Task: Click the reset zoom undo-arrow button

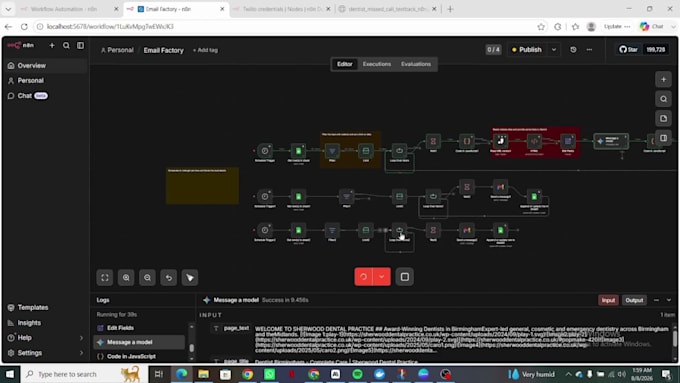Action: [169, 278]
